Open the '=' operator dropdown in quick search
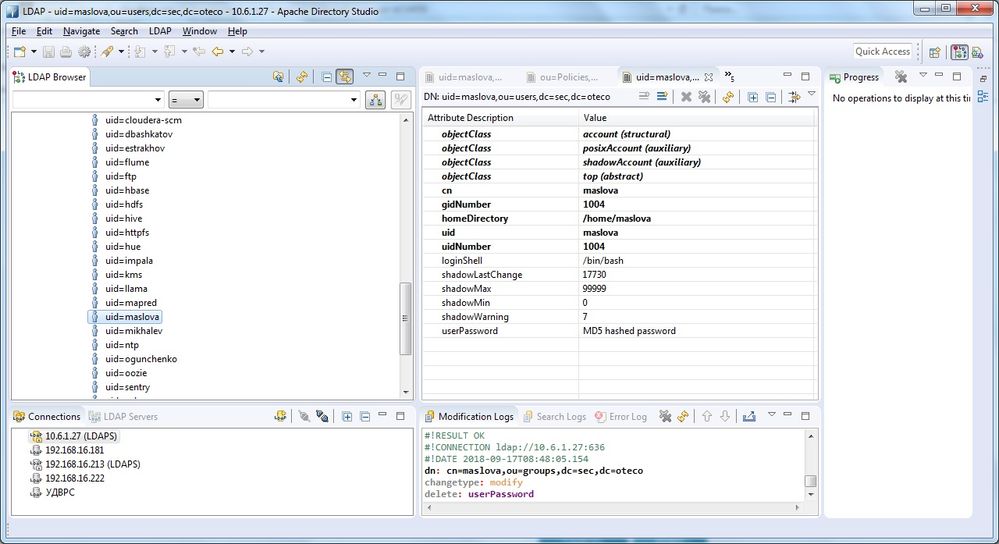This screenshot has width=999, height=544. (x=186, y=99)
